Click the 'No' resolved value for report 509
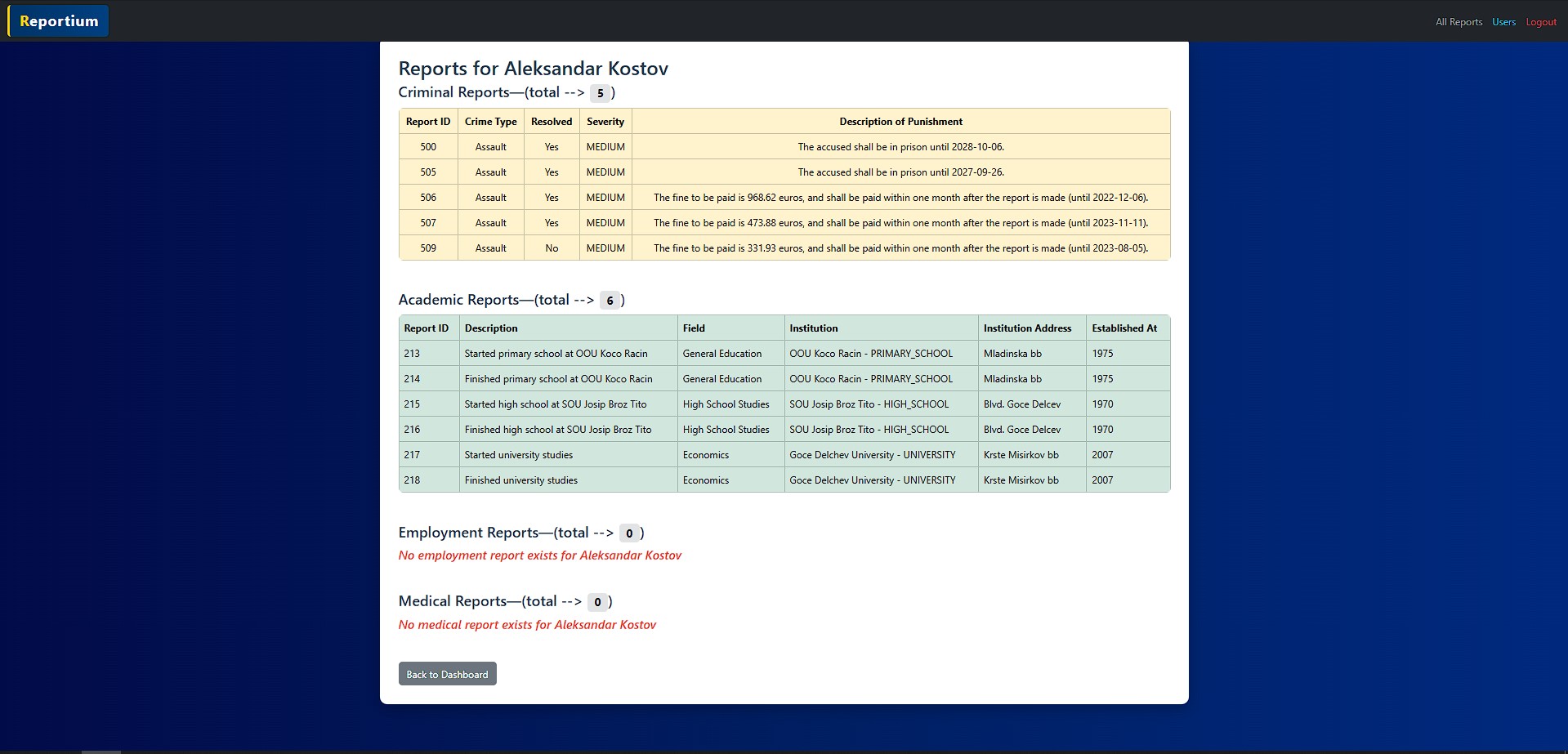The width and height of the screenshot is (1568, 754). 552,248
